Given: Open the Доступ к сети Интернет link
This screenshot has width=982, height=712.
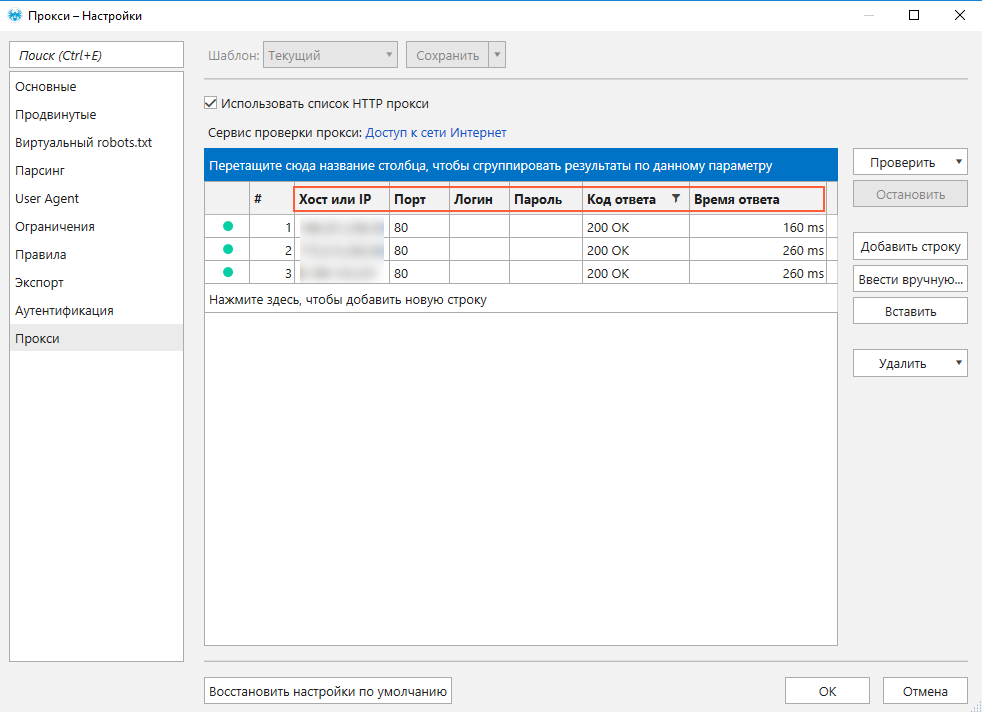Looking at the screenshot, I should point(436,133).
